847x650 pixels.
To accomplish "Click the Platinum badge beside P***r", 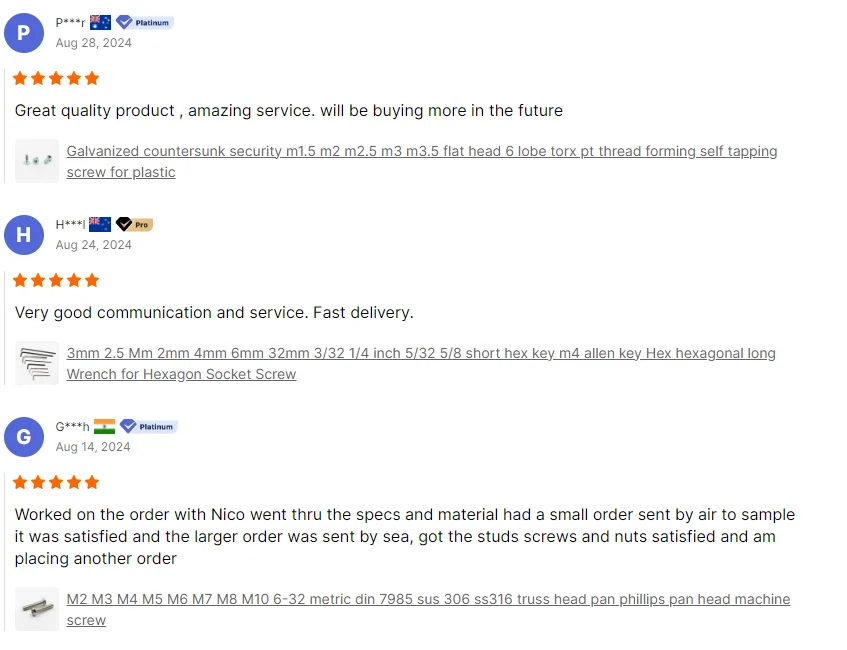I will point(145,22).
